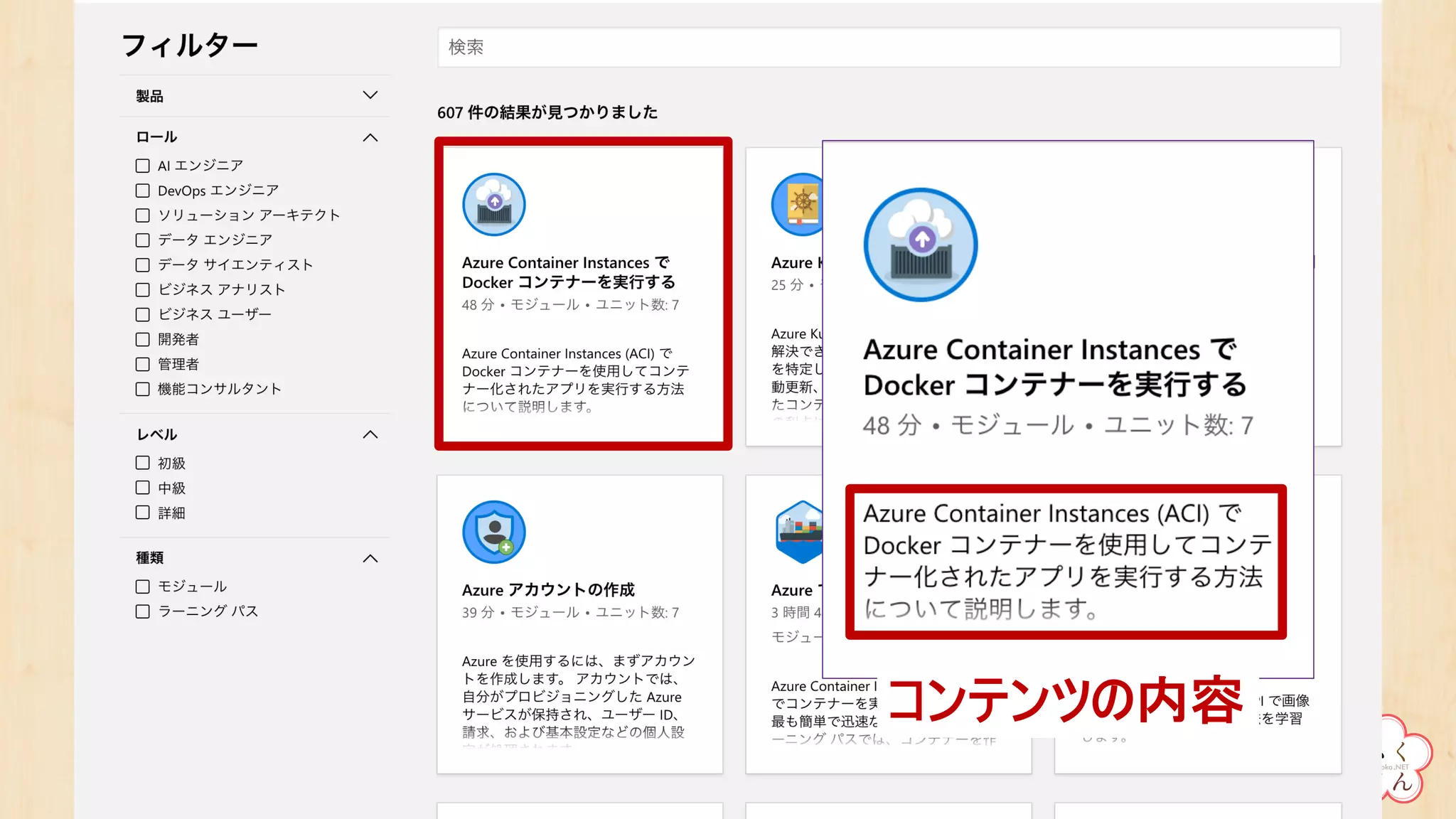Screen dimensions: 1456x819
Task: Expand the 製品 filter section
Action: (x=370, y=95)
